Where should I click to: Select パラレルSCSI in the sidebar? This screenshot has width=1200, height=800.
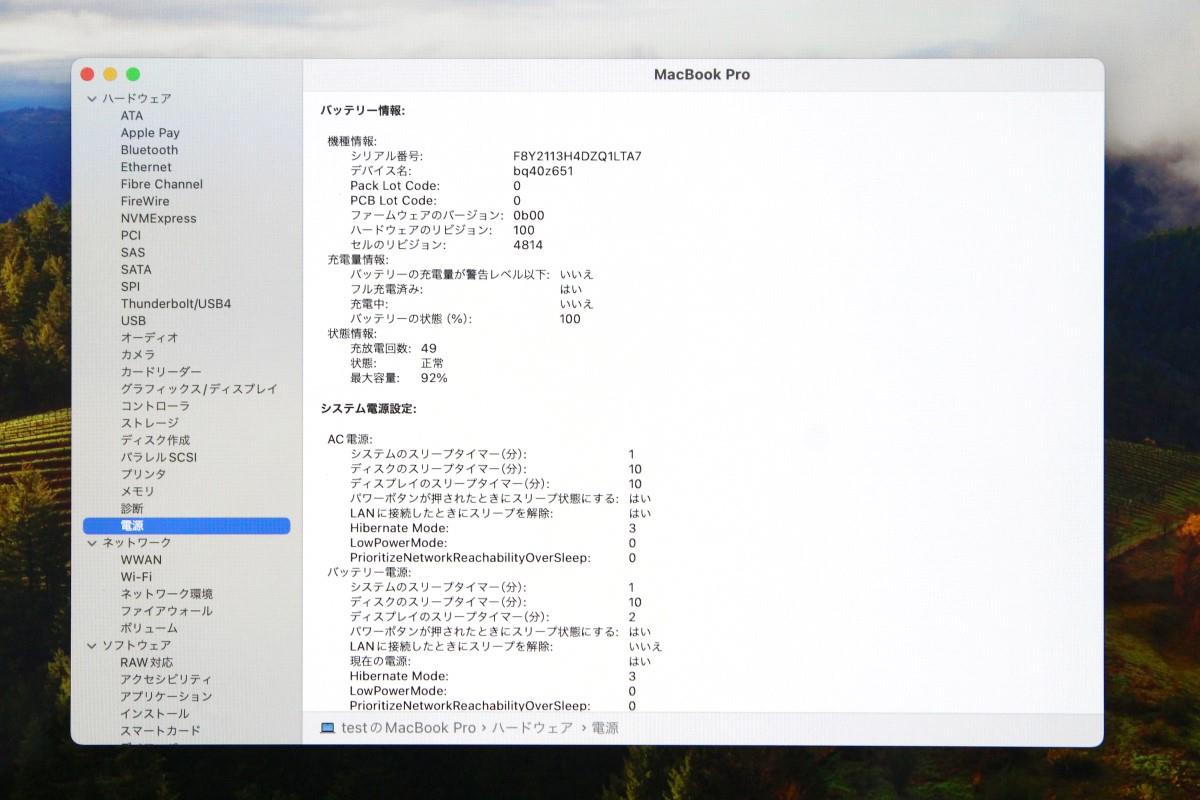(x=159, y=457)
